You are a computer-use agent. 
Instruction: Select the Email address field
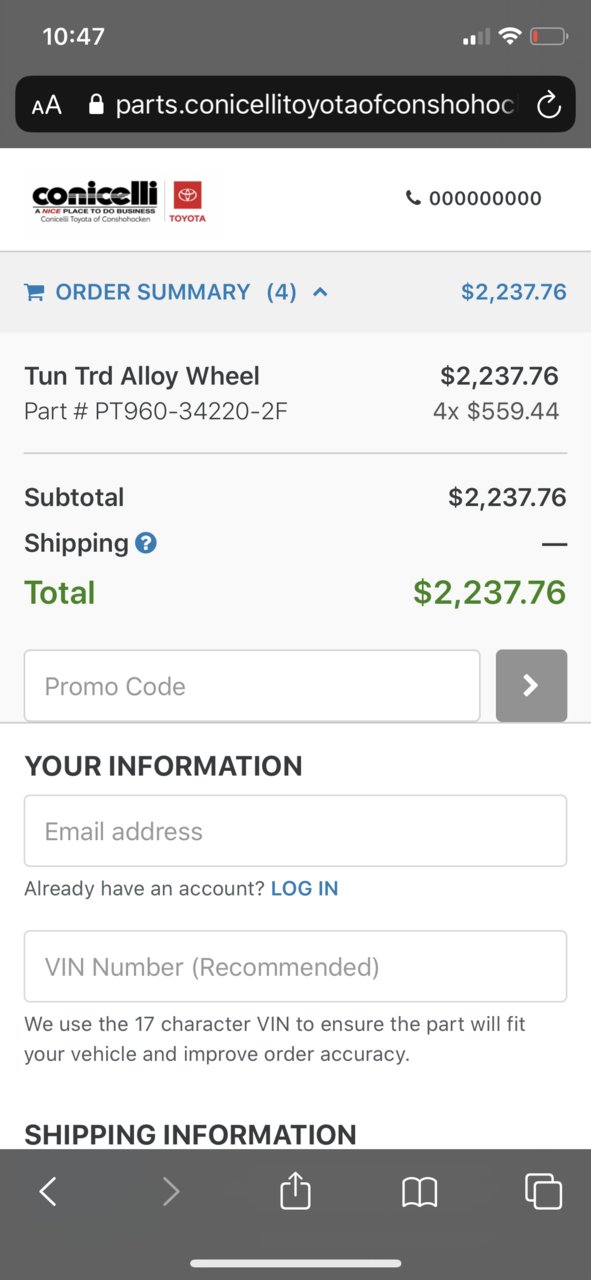295,830
